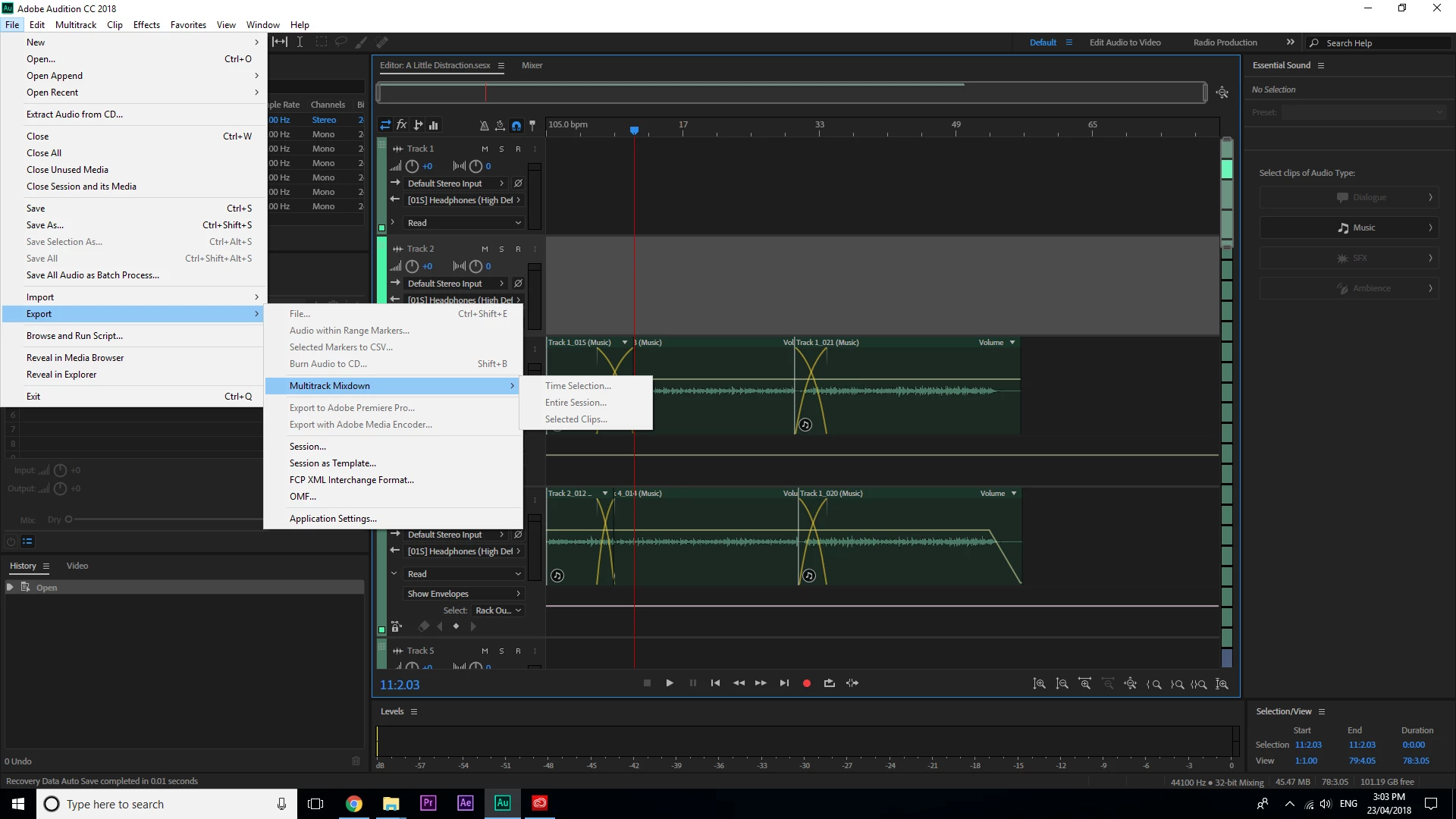Viewport: 1456px width, 819px height.
Task: Show the sends view icon
Action: (418, 125)
